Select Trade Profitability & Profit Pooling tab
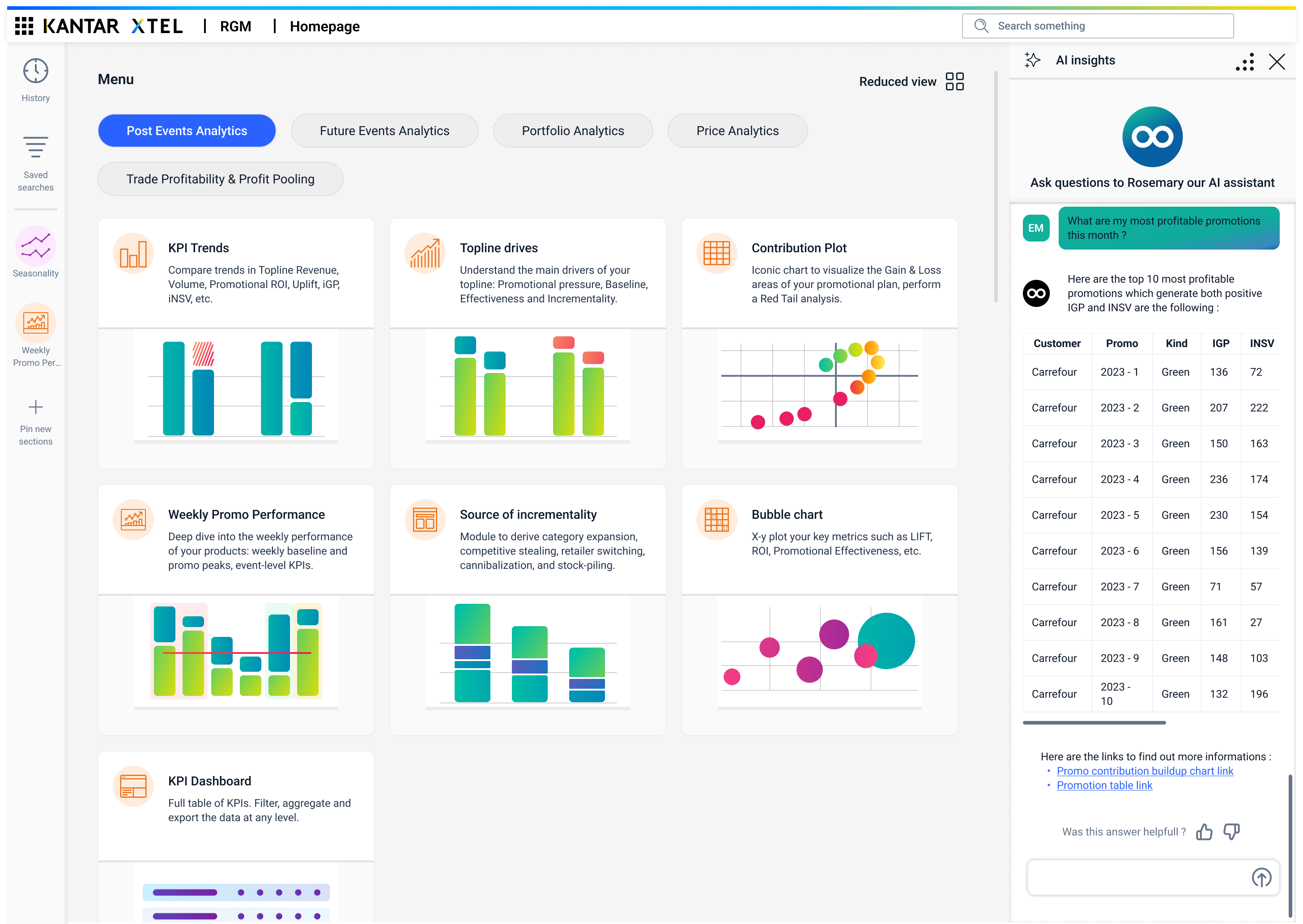Image resolution: width=1303 pixels, height=924 pixels. tap(220, 179)
